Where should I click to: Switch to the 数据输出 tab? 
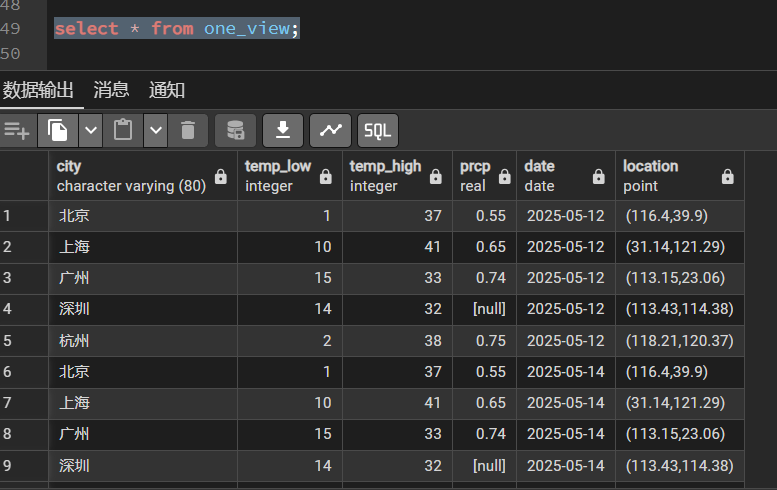pos(38,90)
